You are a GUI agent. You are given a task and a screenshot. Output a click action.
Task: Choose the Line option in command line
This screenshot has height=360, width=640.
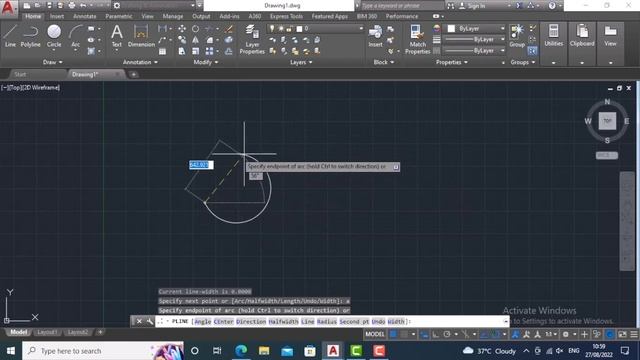[307, 322]
